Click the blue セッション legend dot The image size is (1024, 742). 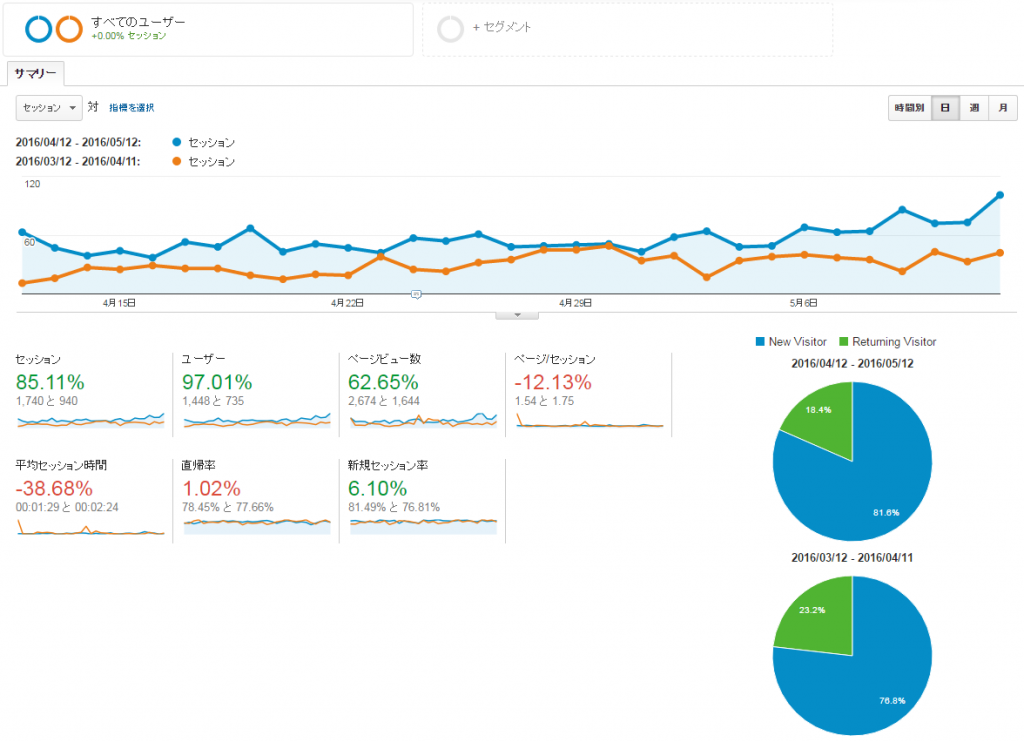pyautogui.click(x=176, y=142)
